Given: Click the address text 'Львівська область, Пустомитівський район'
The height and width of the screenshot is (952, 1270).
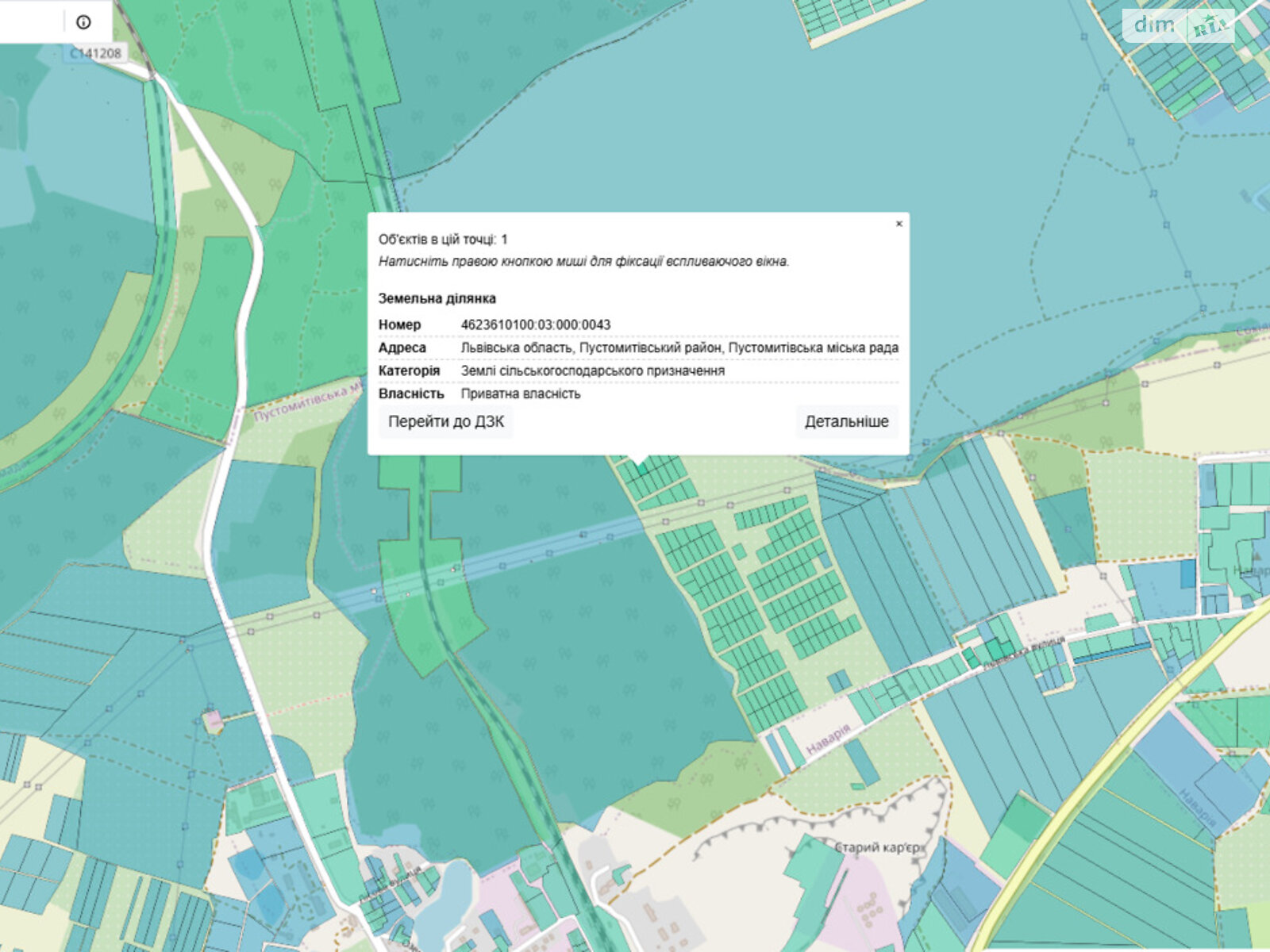Looking at the screenshot, I should click(x=591, y=347).
